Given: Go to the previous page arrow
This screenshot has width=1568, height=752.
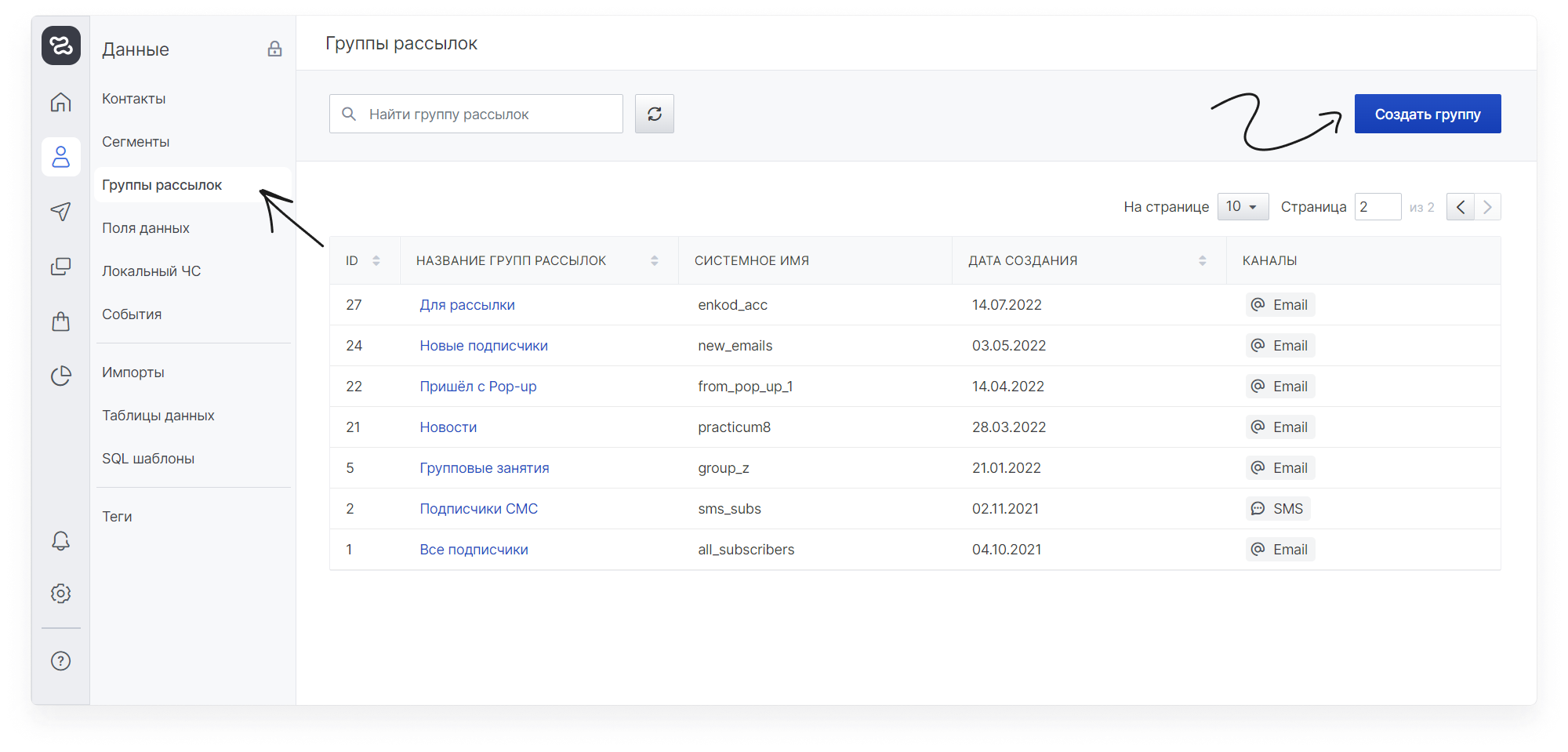Looking at the screenshot, I should (1460, 207).
